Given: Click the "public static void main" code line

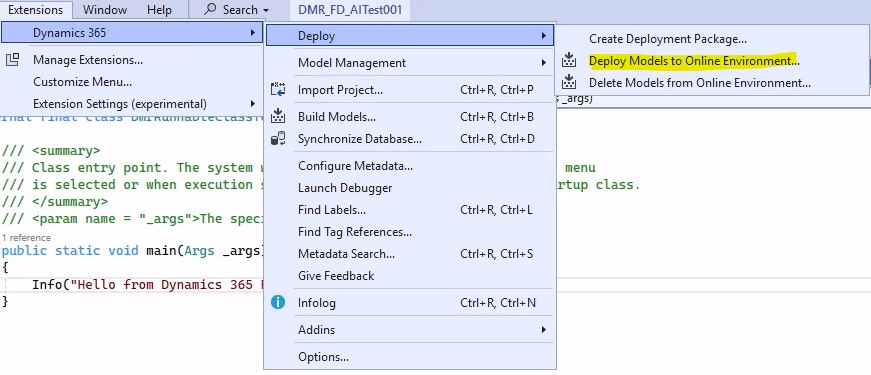Looking at the screenshot, I should coord(131,251).
